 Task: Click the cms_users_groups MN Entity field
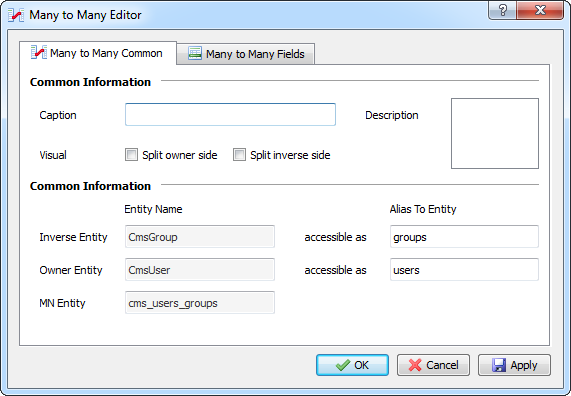click(x=200, y=303)
